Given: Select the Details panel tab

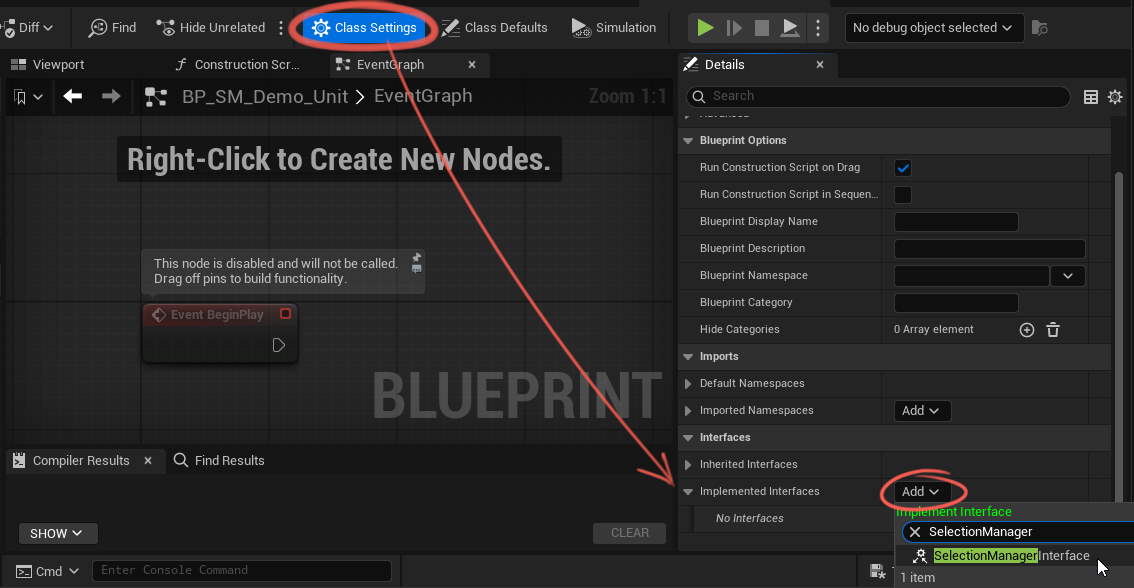Looking at the screenshot, I should [x=724, y=65].
